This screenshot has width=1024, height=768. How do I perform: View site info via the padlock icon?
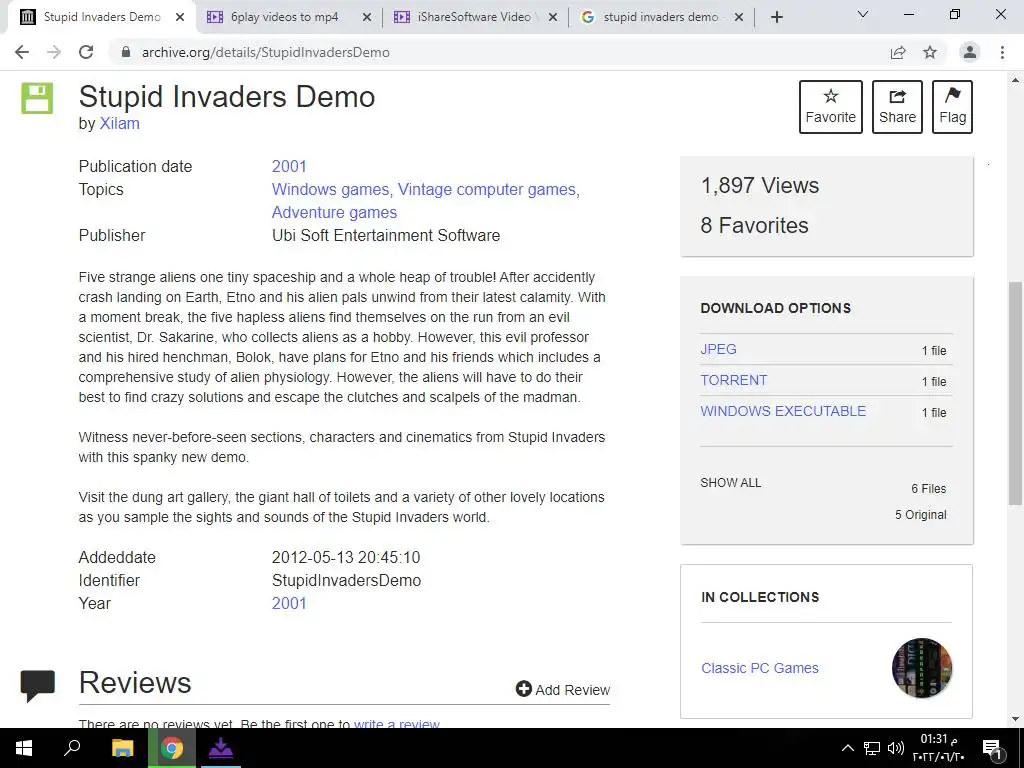(126, 52)
